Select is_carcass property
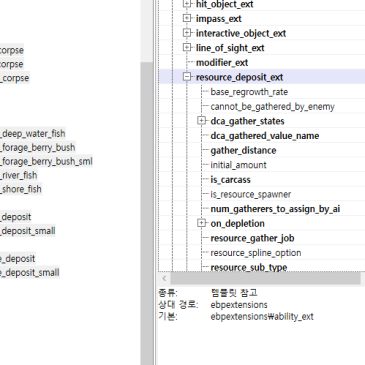The image size is (365, 365). tap(230, 180)
